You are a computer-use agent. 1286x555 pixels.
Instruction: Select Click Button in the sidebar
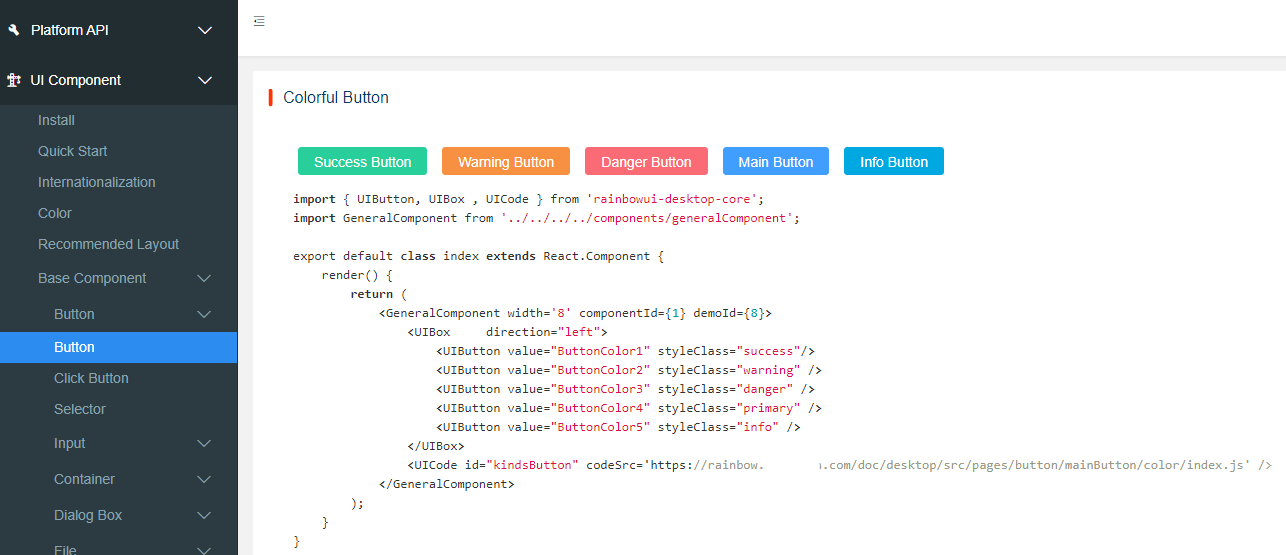[91, 378]
